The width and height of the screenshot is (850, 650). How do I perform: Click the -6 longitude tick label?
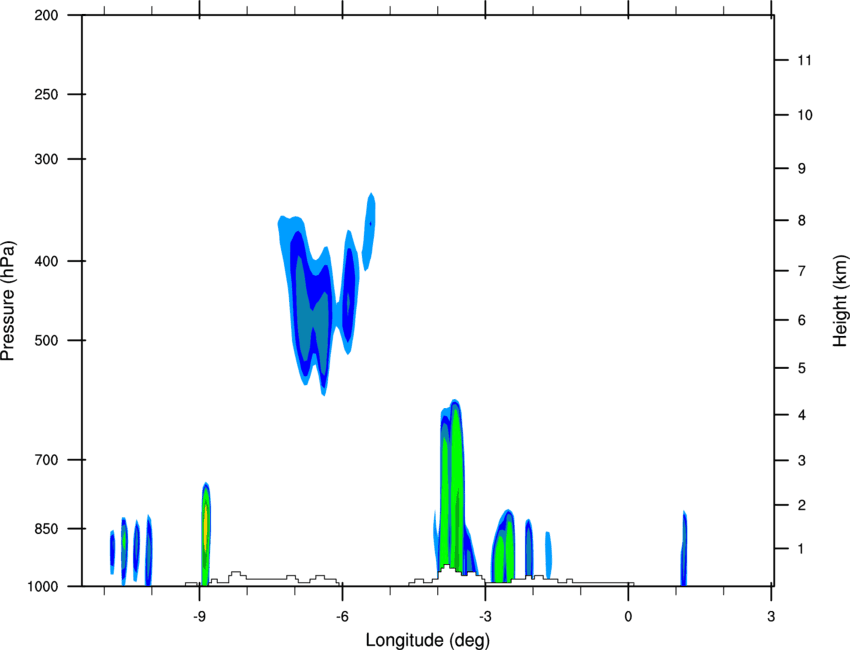coord(342,617)
